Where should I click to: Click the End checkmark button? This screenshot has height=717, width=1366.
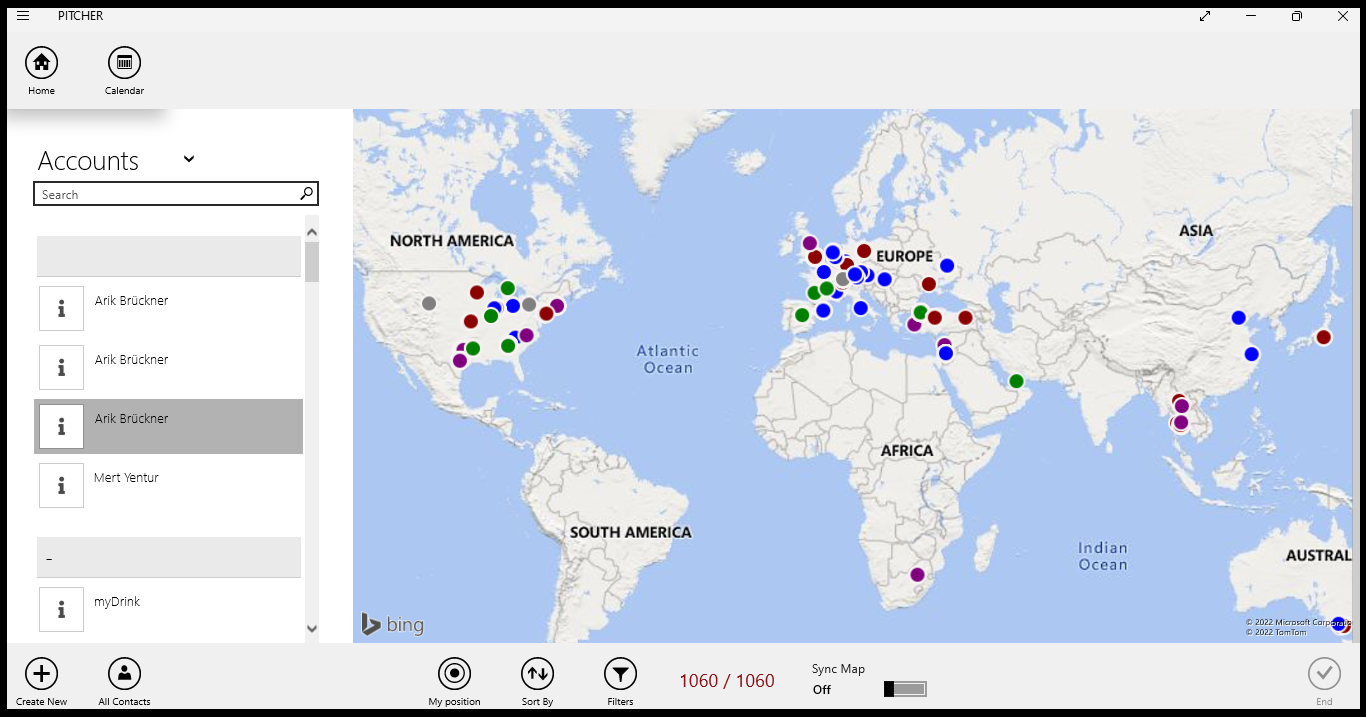(x=1324, y=674)
